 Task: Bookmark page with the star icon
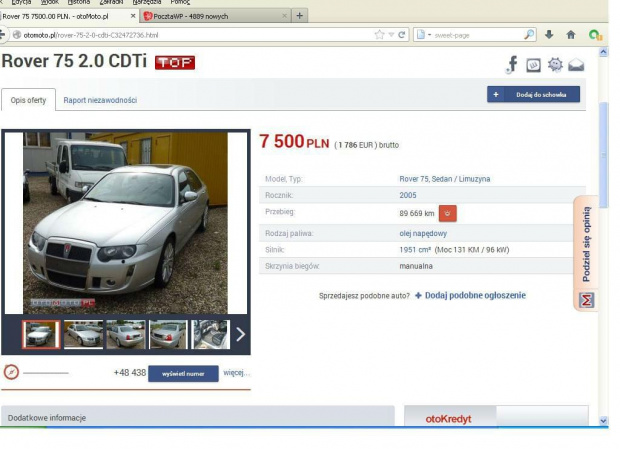click(379, 35)
